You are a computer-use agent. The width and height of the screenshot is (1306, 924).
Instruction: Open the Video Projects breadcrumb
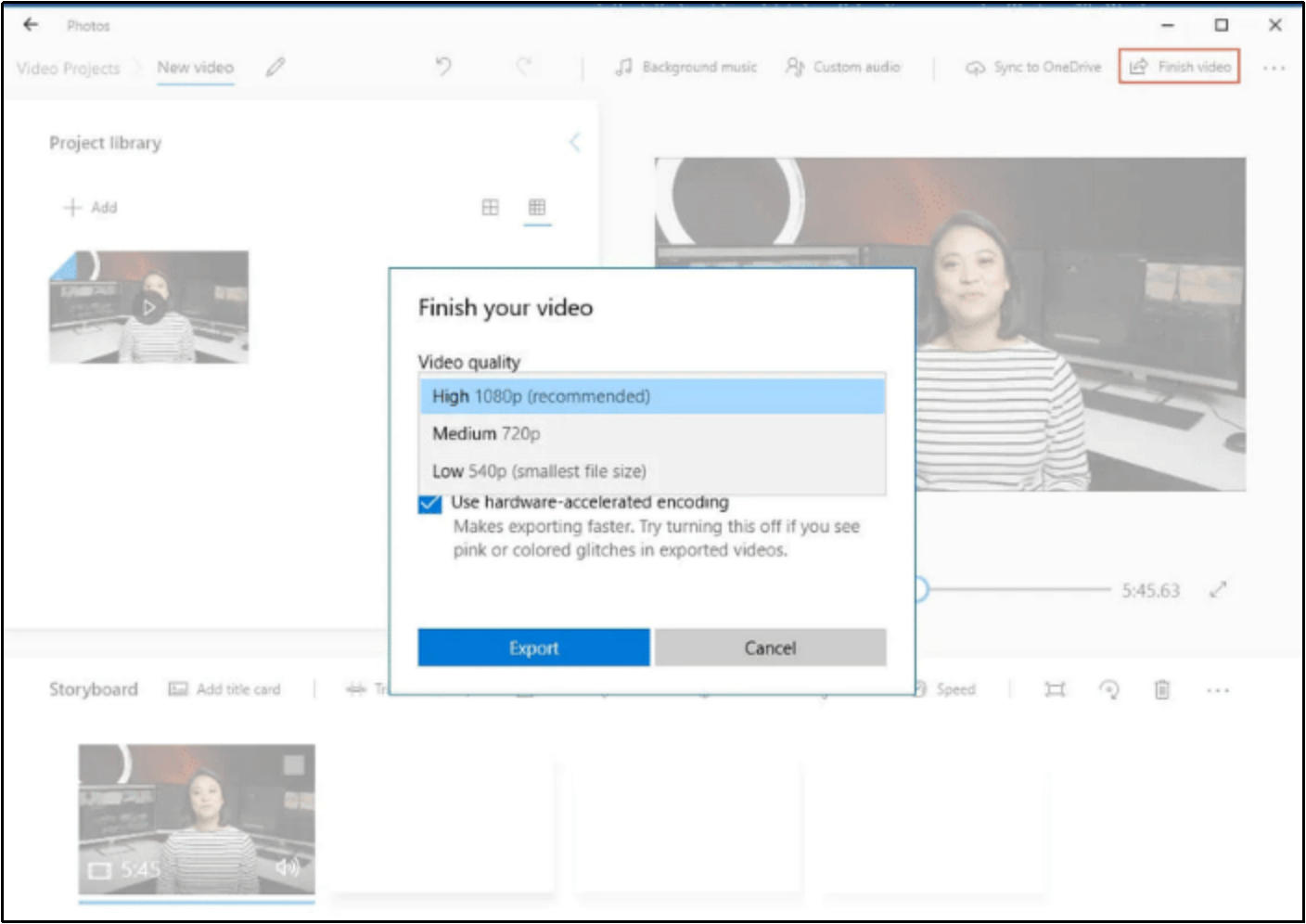pyautogui.click(x=69, y=68)
